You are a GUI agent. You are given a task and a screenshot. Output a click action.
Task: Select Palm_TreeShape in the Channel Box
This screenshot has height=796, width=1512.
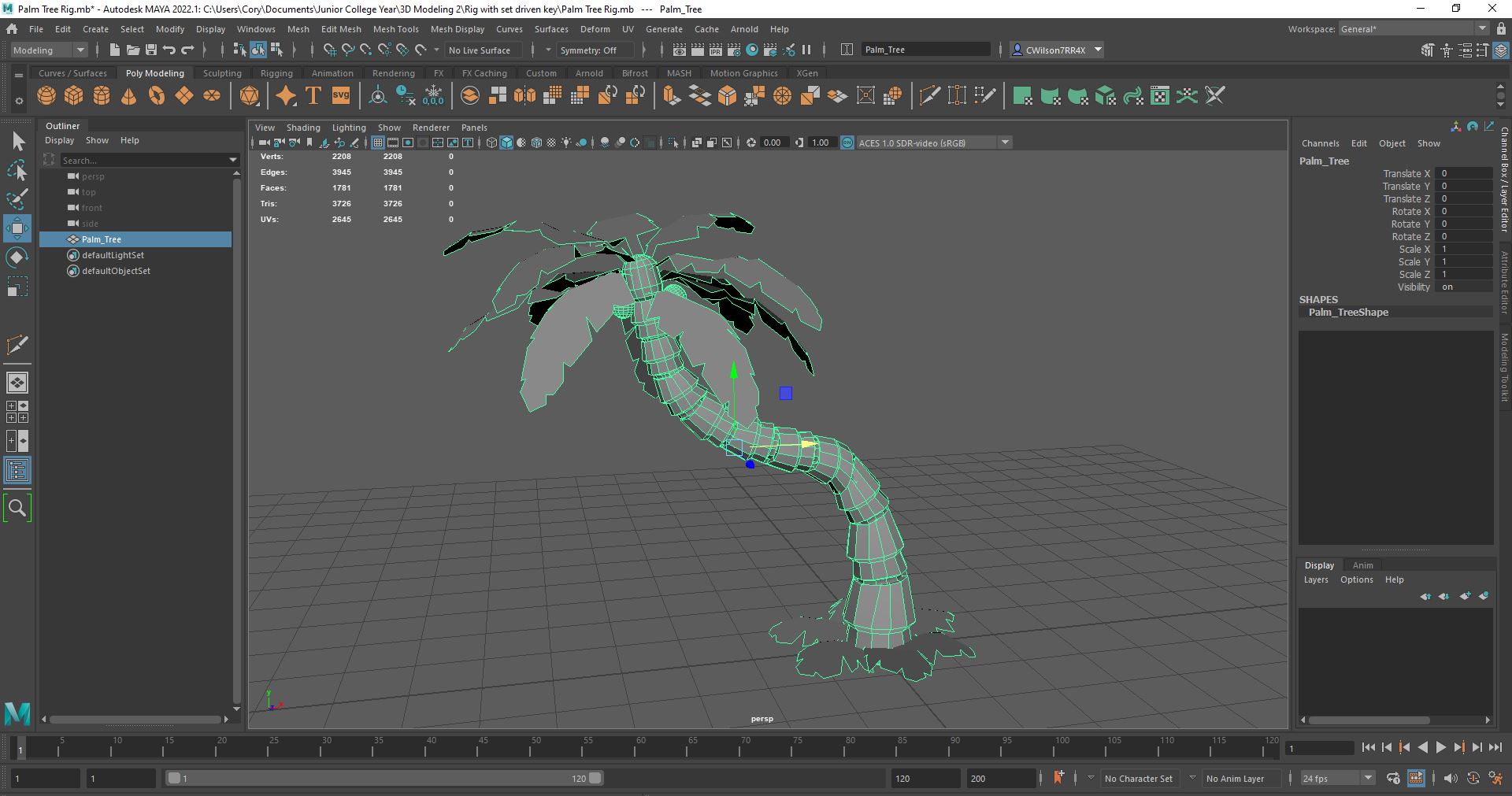[x=1348, y=312]
